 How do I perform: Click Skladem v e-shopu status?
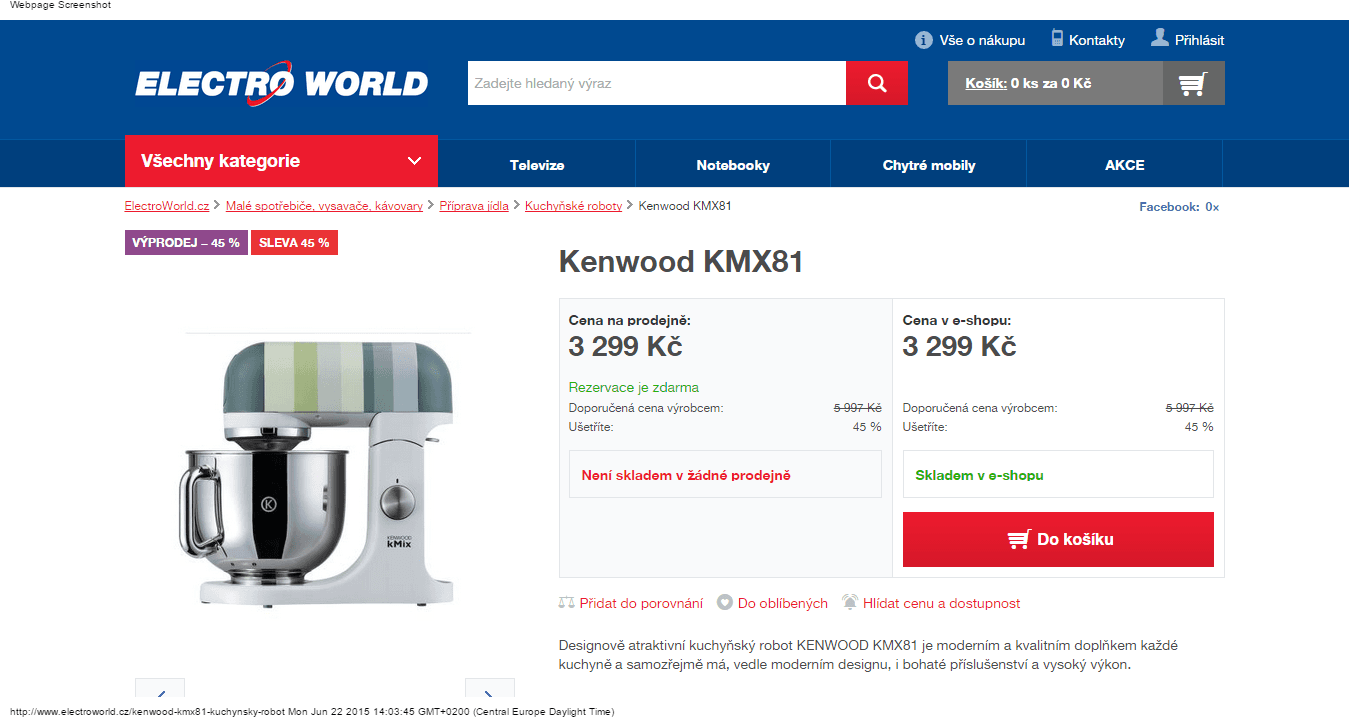pos(1058,474)
